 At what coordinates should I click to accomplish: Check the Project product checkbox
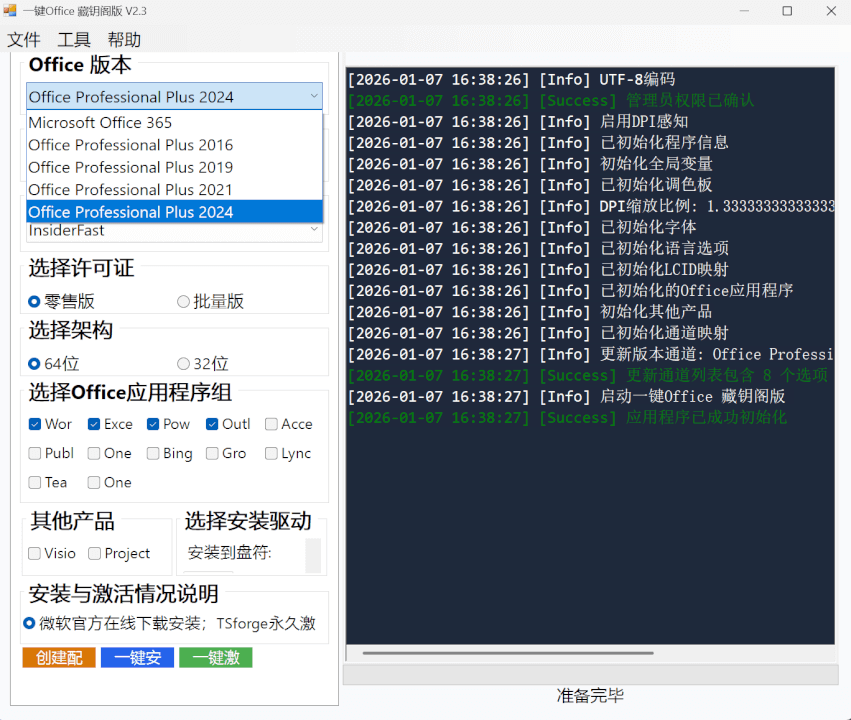pos(96,553)
